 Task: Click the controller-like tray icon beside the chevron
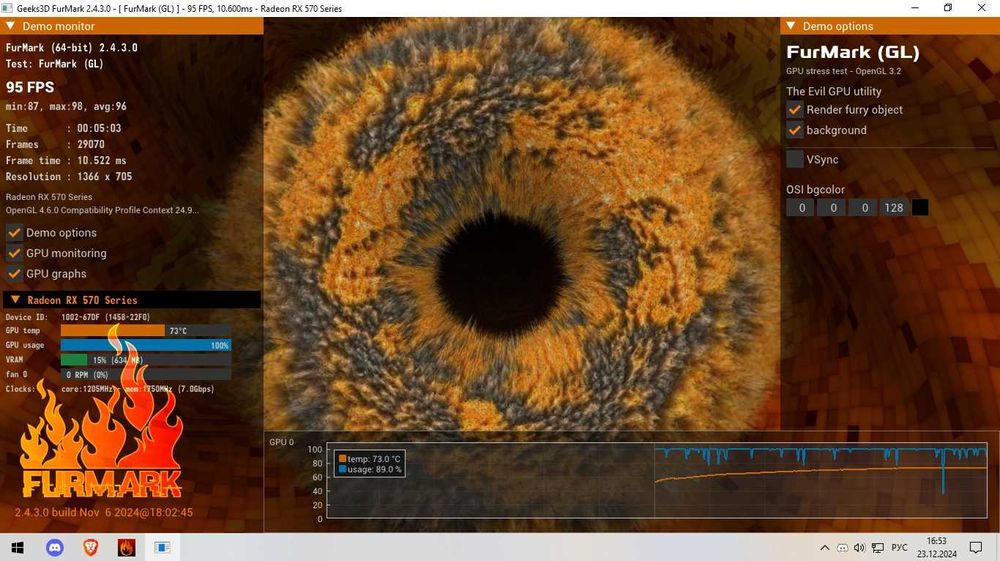[842, 548]
